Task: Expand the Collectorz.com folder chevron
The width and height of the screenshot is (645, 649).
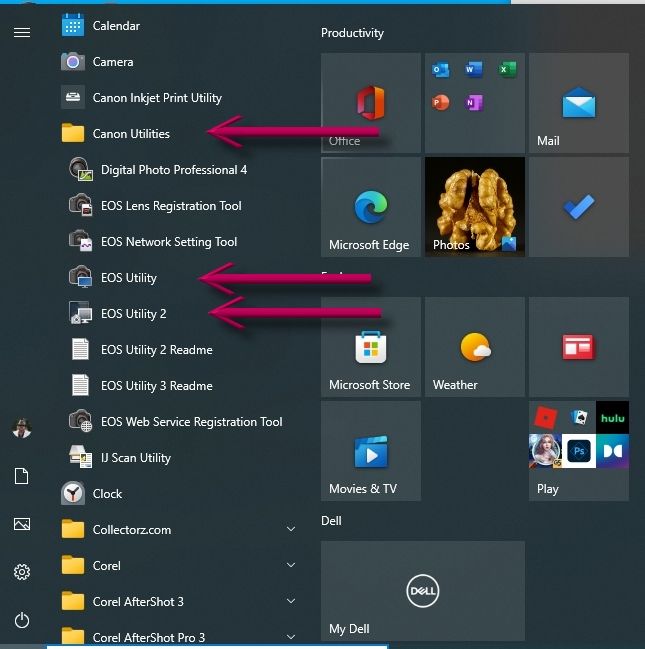Action: (291, 529)
